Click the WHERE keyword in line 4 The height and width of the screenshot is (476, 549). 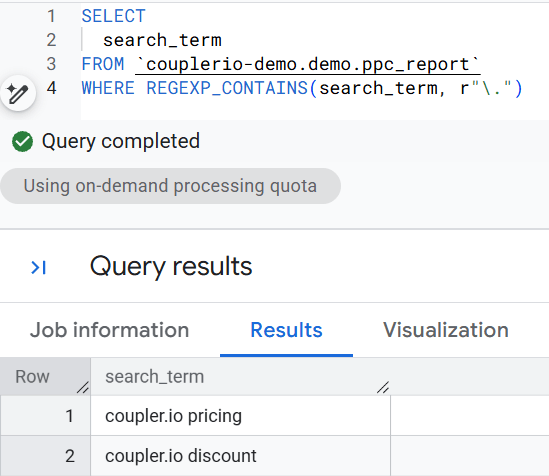click(x=108, y=88)
